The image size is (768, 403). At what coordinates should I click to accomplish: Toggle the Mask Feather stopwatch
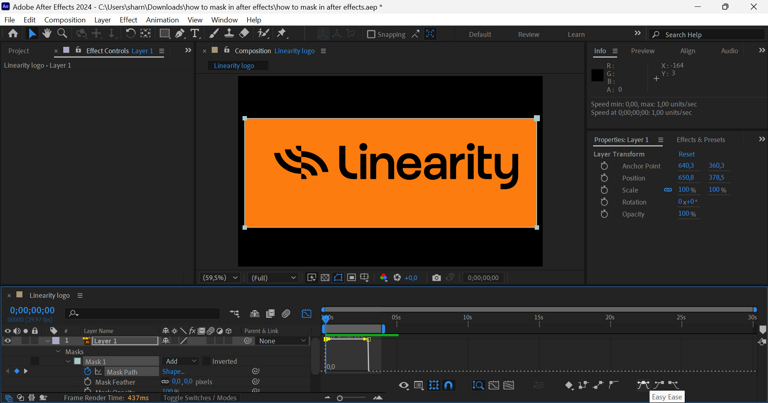pyautogui.click(x=88, y=382)
